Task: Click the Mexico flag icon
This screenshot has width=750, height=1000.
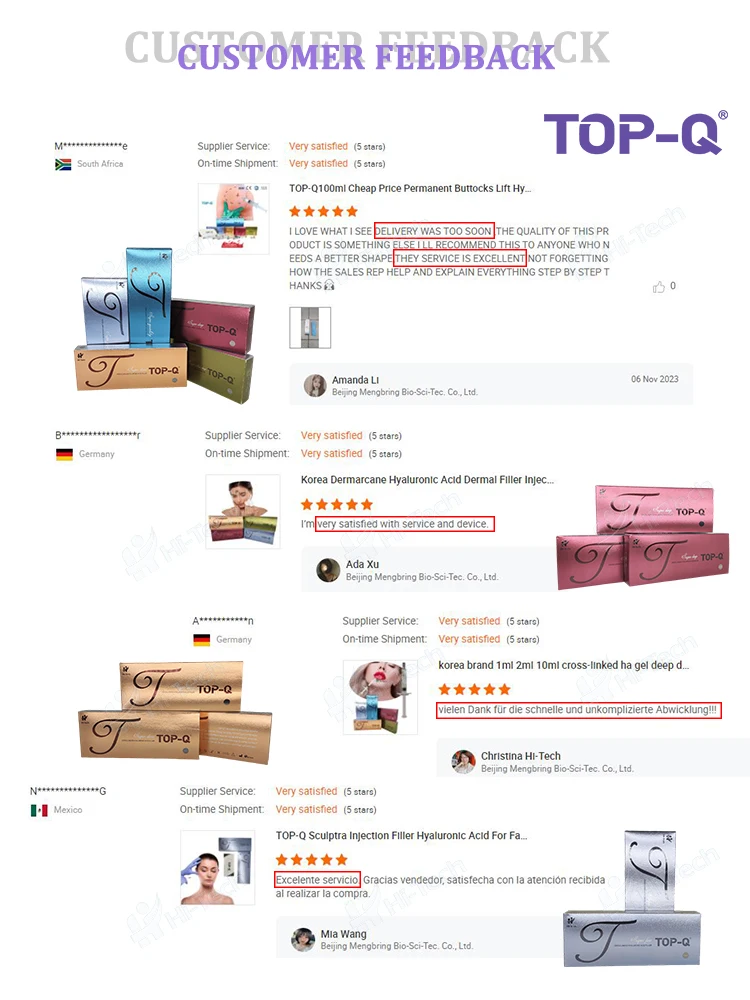Action: [39, 810]
